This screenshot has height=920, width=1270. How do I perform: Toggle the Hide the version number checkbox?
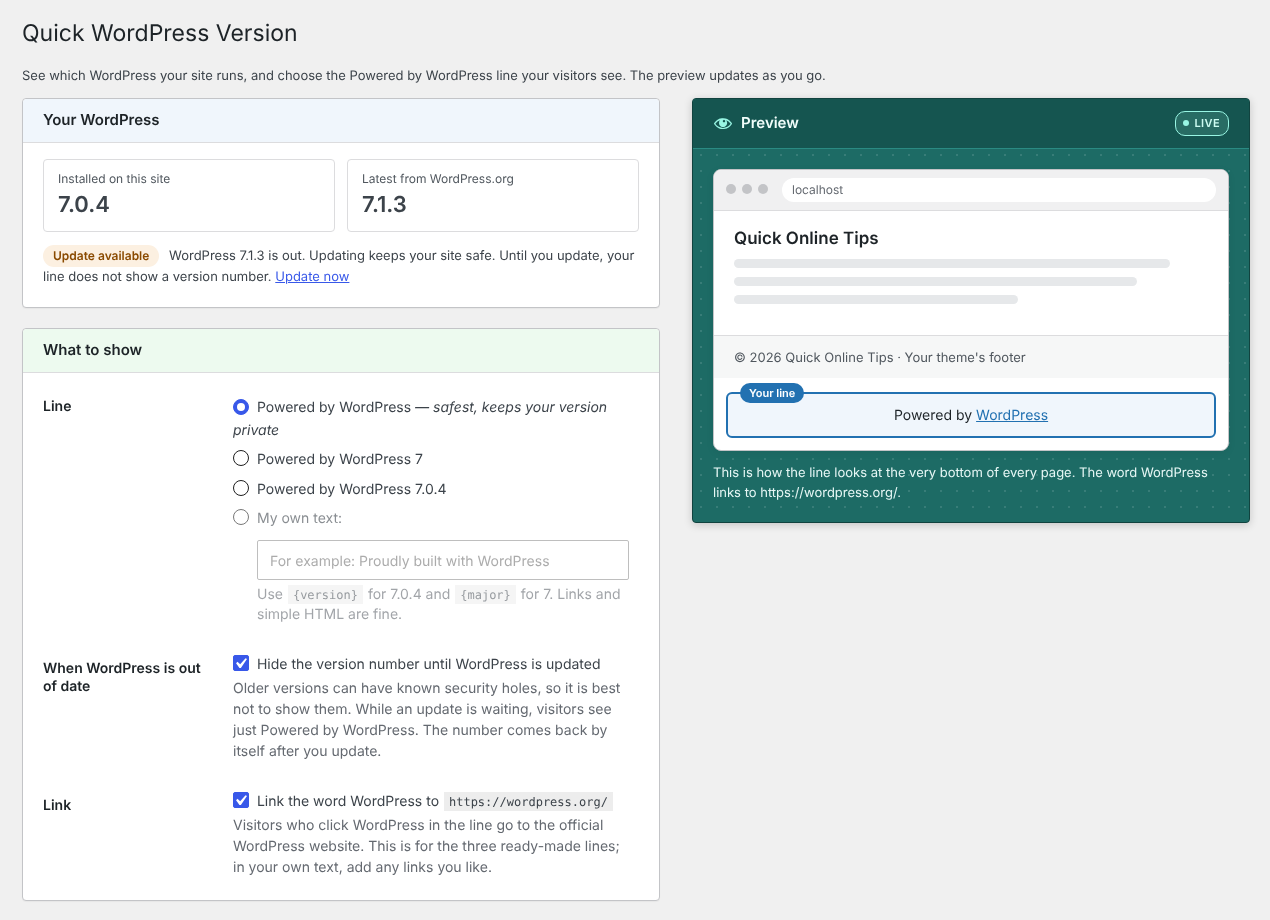pos(241,663)
